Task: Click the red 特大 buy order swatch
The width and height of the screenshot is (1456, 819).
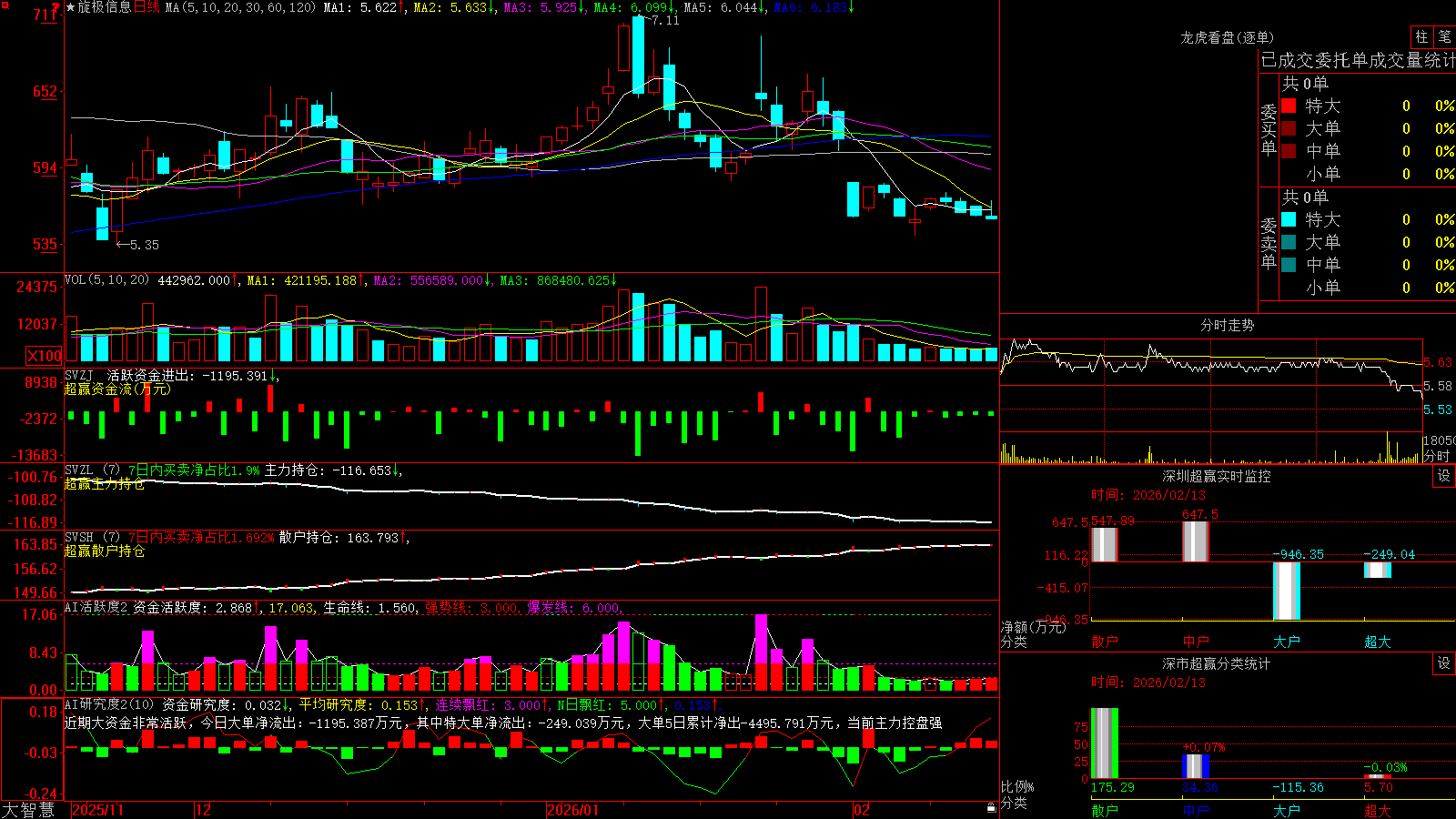Action: pyautogui.click(x=1289, y=106)
